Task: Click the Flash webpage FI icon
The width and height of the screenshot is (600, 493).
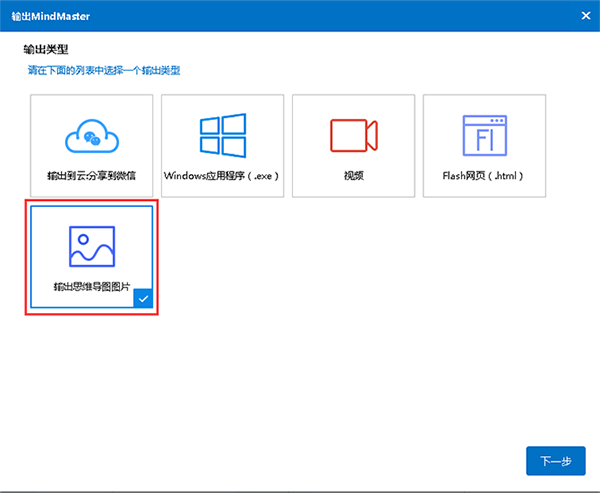Action: pos(484,135)
